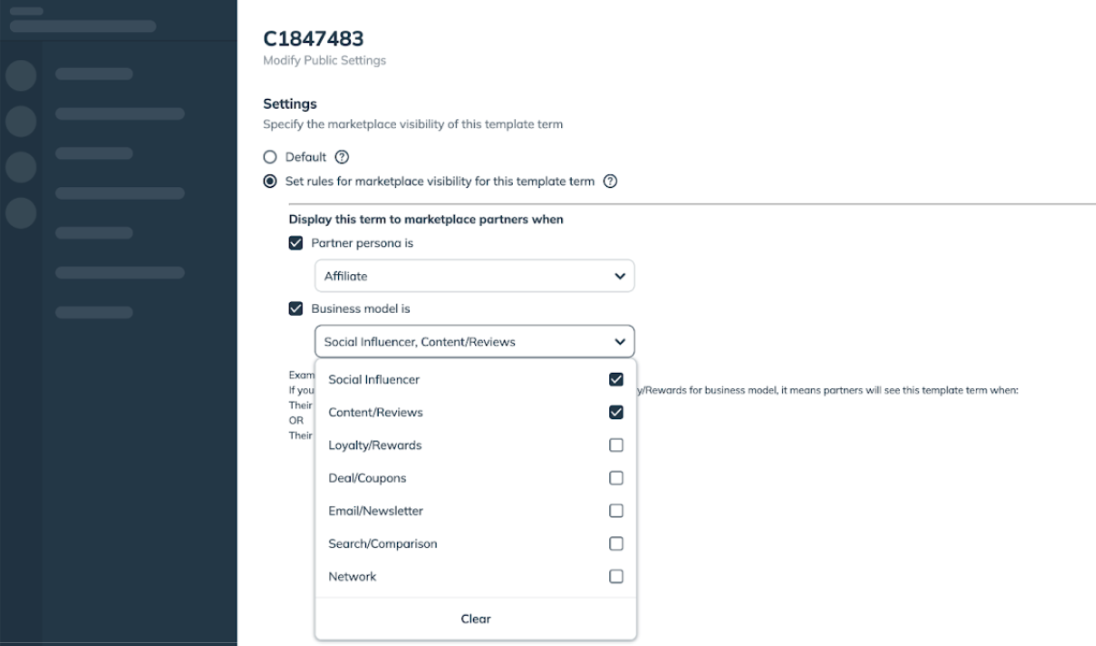Check the Email/Newsletter option

[616, 511]
